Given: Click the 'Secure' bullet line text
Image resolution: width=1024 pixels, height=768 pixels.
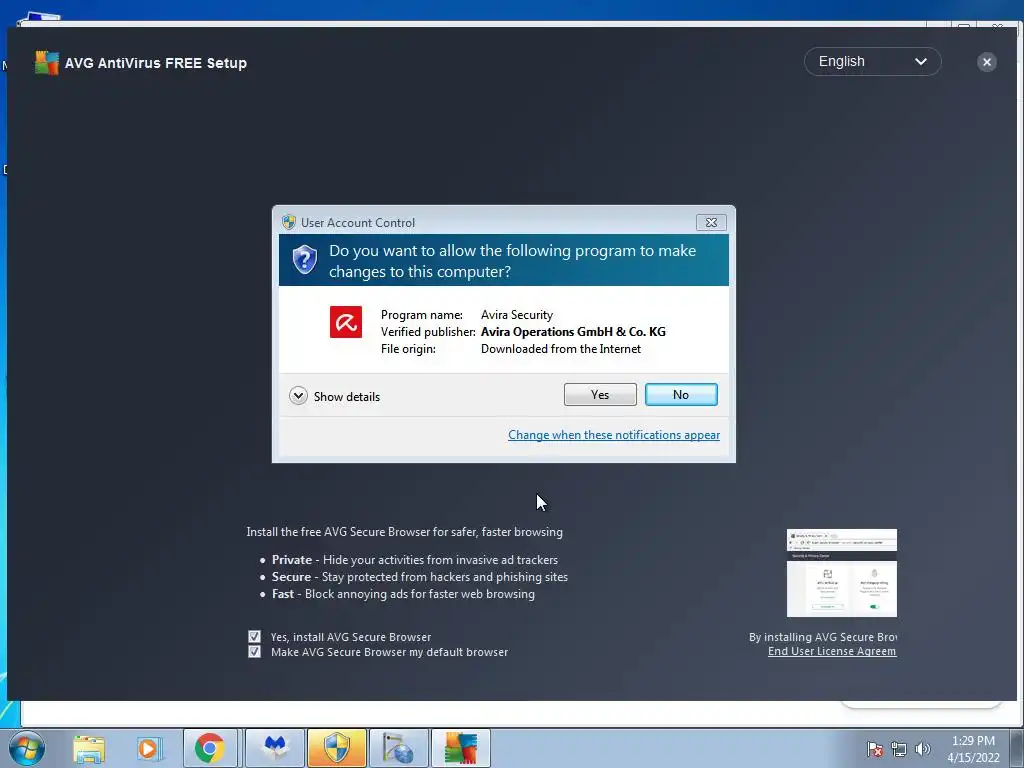Looking at the screenshot, I should point(420,577).
